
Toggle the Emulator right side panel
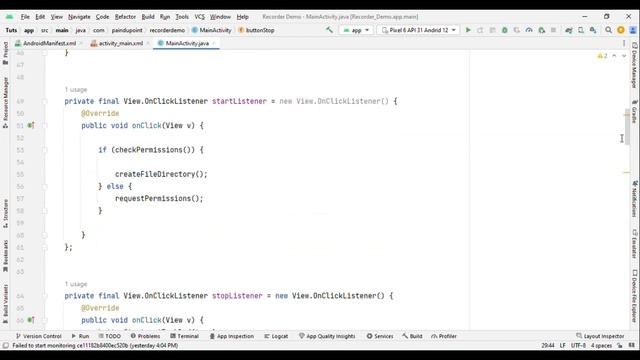point(634,244)
